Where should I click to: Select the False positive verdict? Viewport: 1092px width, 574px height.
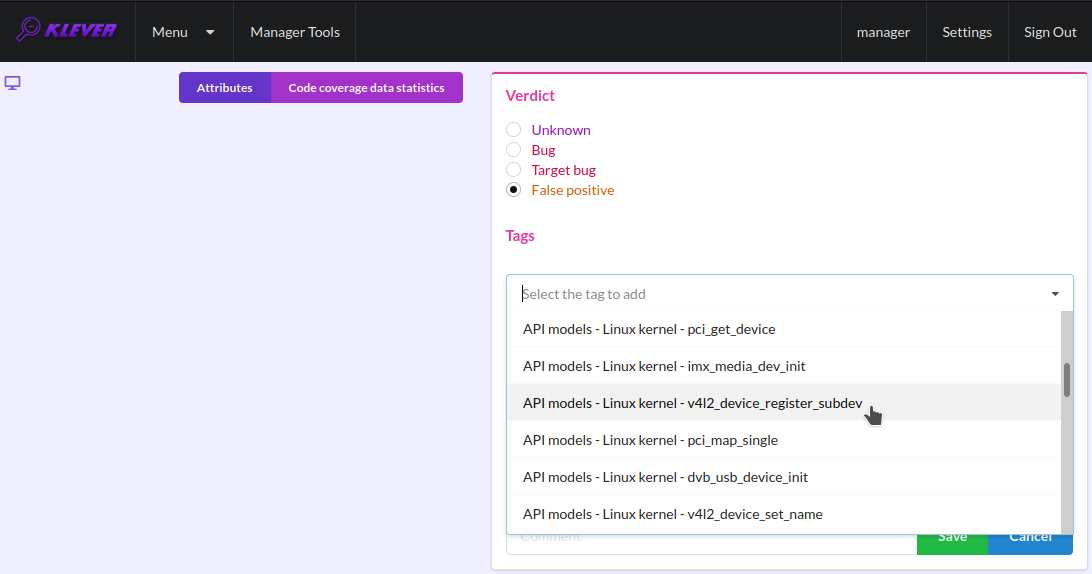click(513, 190)
